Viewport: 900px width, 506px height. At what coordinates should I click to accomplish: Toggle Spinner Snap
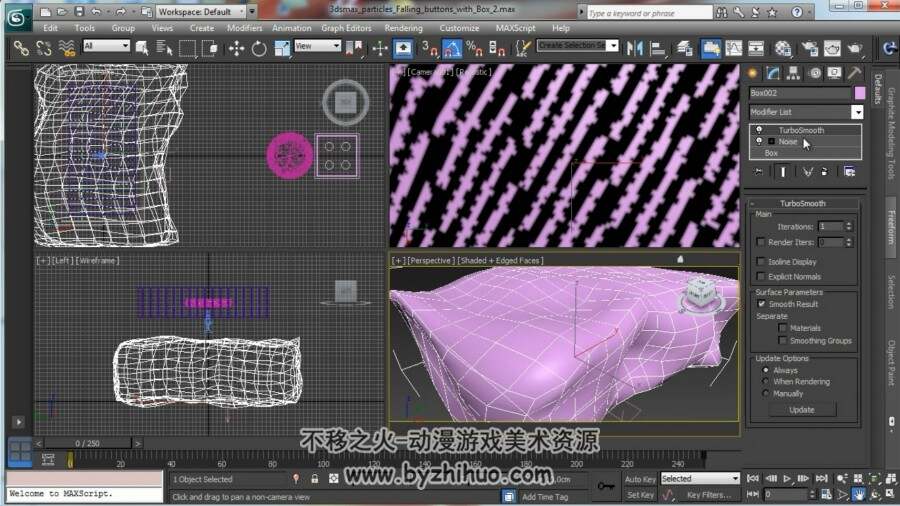[x=496, y=49]
